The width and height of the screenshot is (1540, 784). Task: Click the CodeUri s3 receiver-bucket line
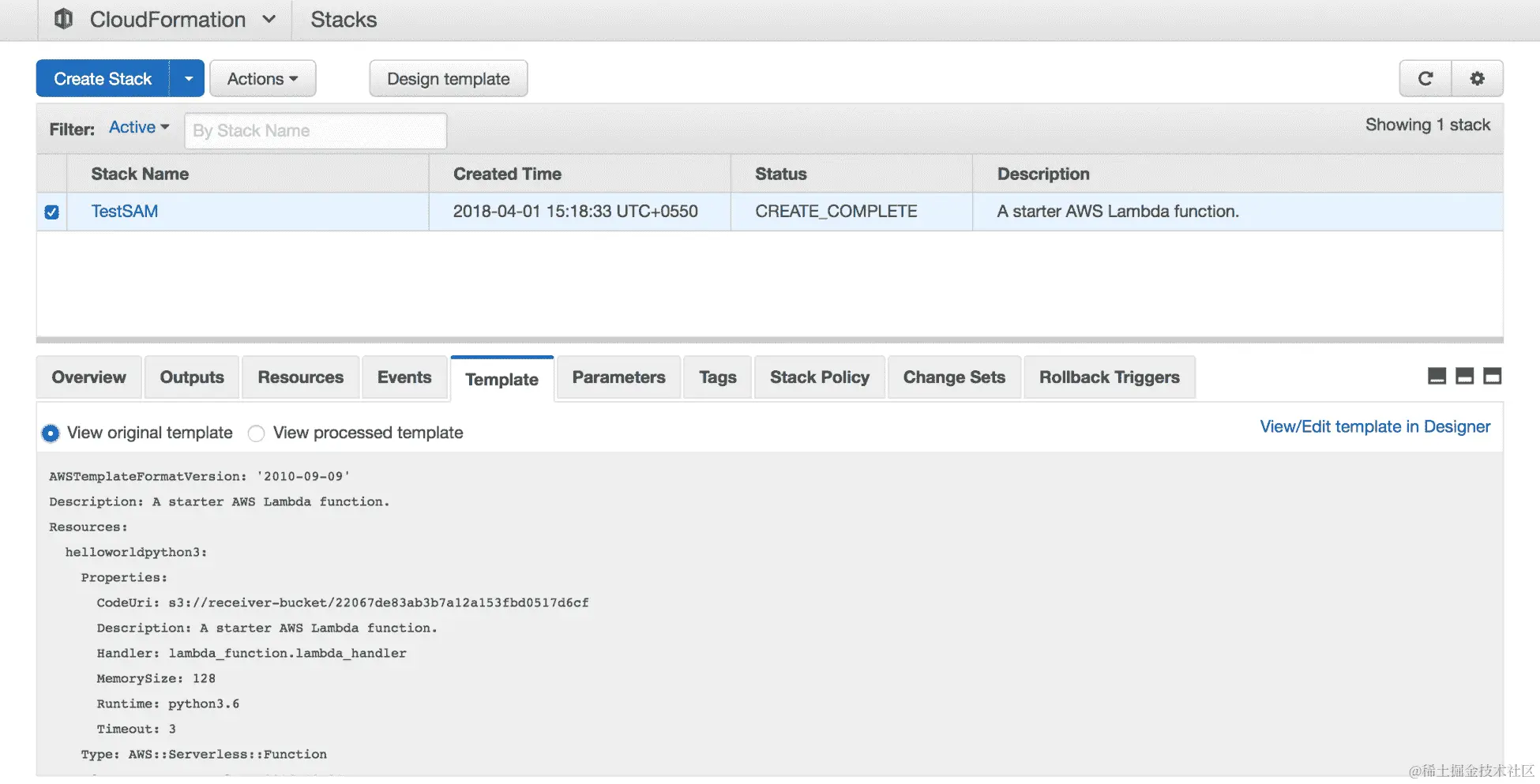click(343, 602)
